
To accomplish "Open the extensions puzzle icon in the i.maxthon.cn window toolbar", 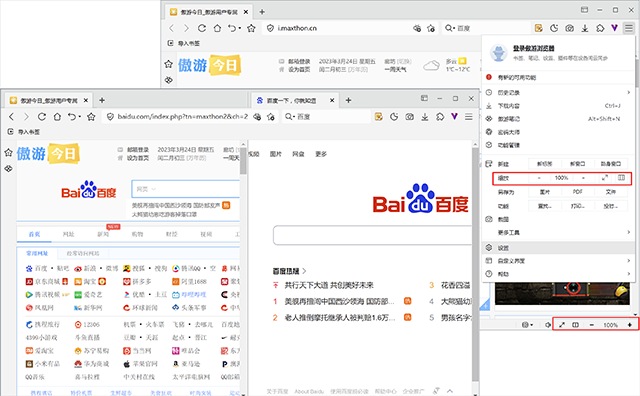I will pos(600,28).
